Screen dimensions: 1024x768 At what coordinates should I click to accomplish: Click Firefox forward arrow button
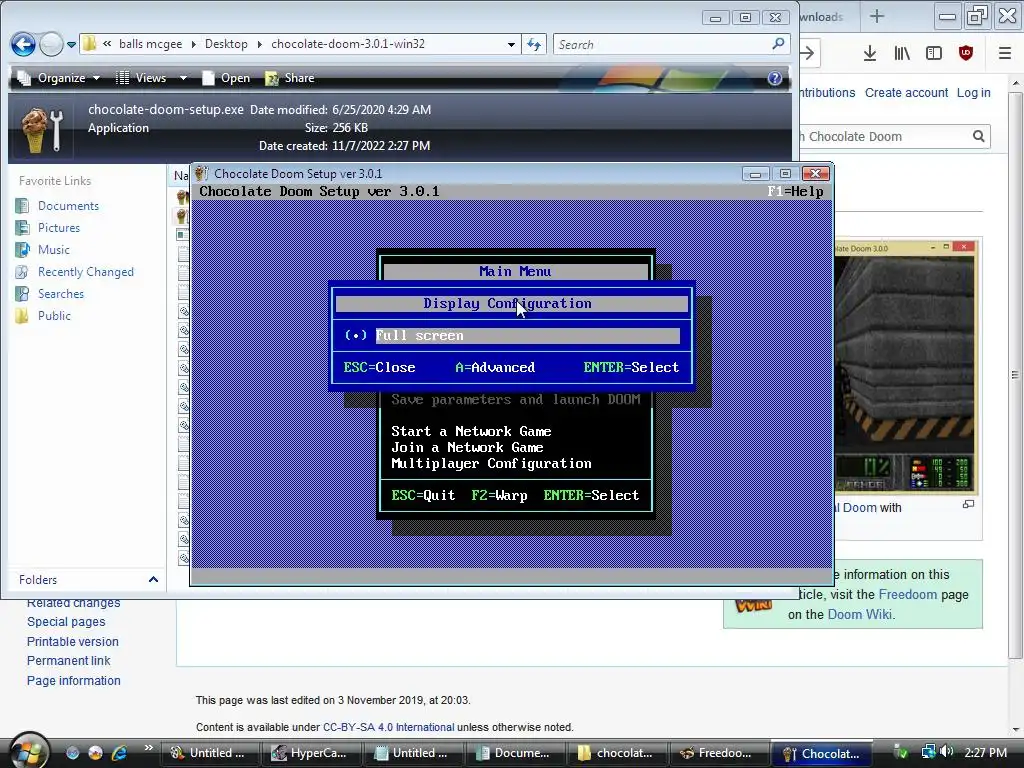[x=808, y=53]
